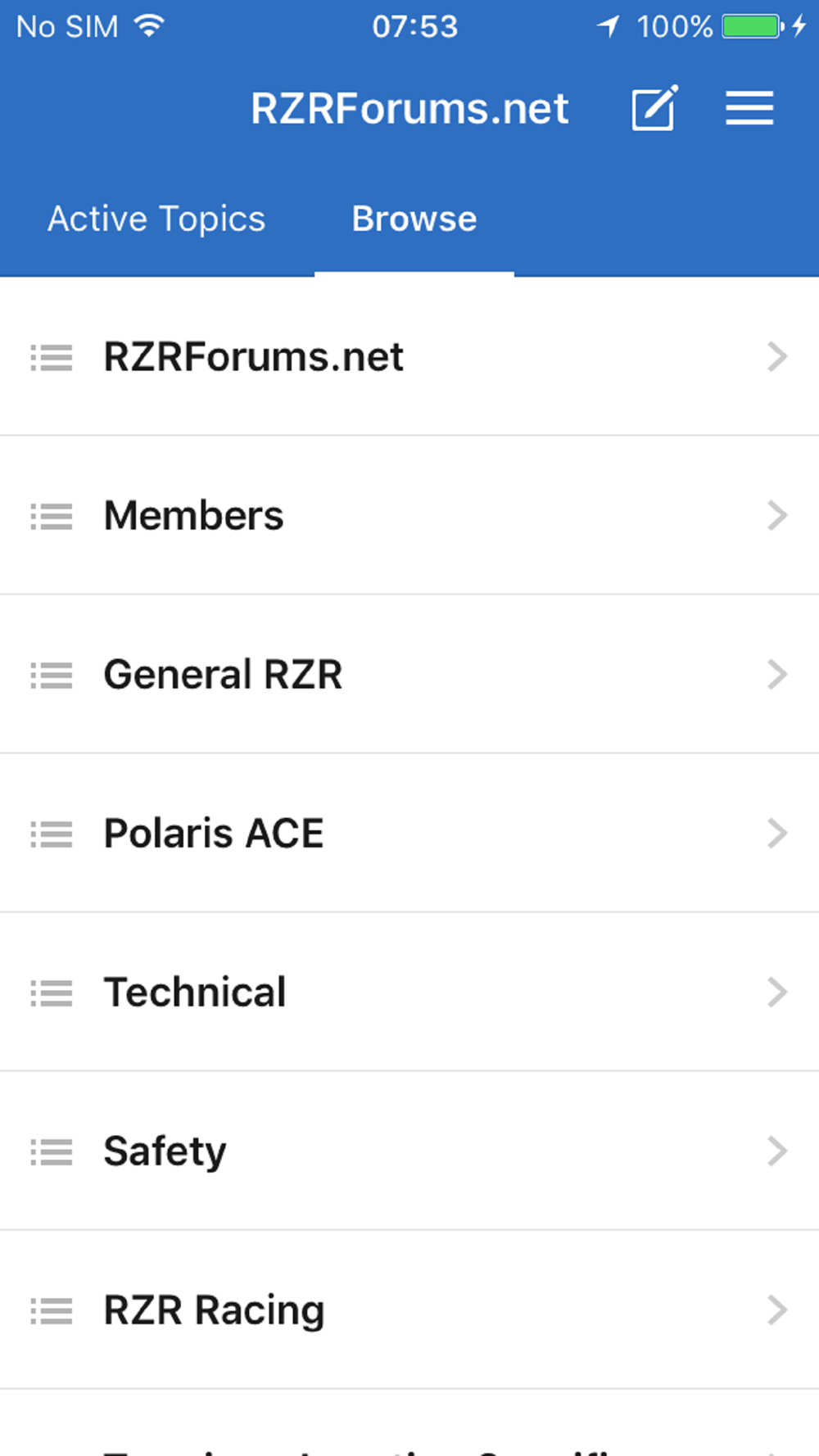
Task: Tap the RZRForums.net header title
Action: coord(409,109)
